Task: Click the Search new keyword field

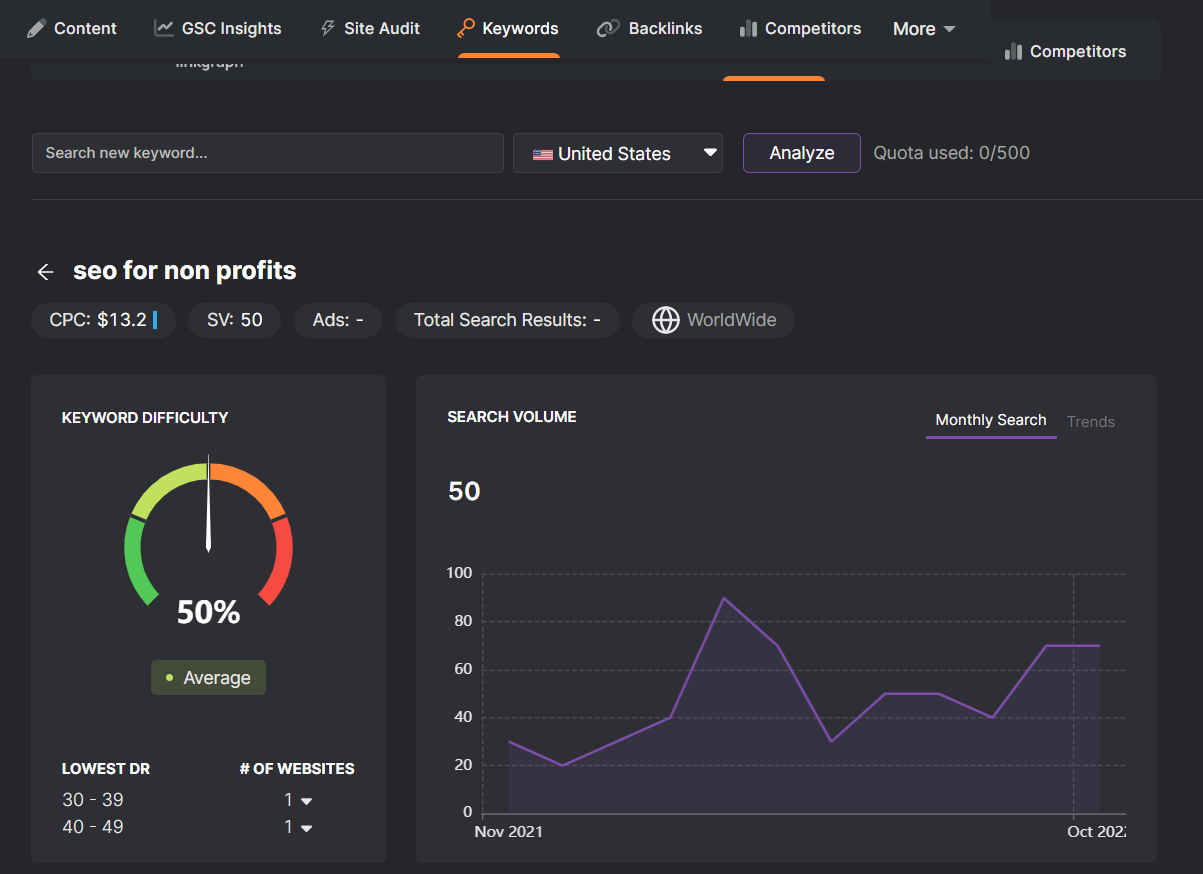Action: click(x=268, y=153)
